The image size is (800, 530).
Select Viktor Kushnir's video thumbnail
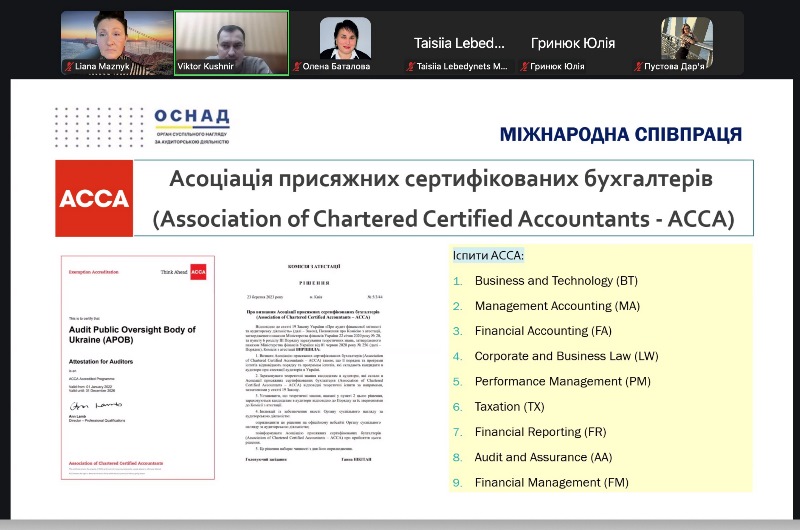pyautogui.click(x=232, y=43)
